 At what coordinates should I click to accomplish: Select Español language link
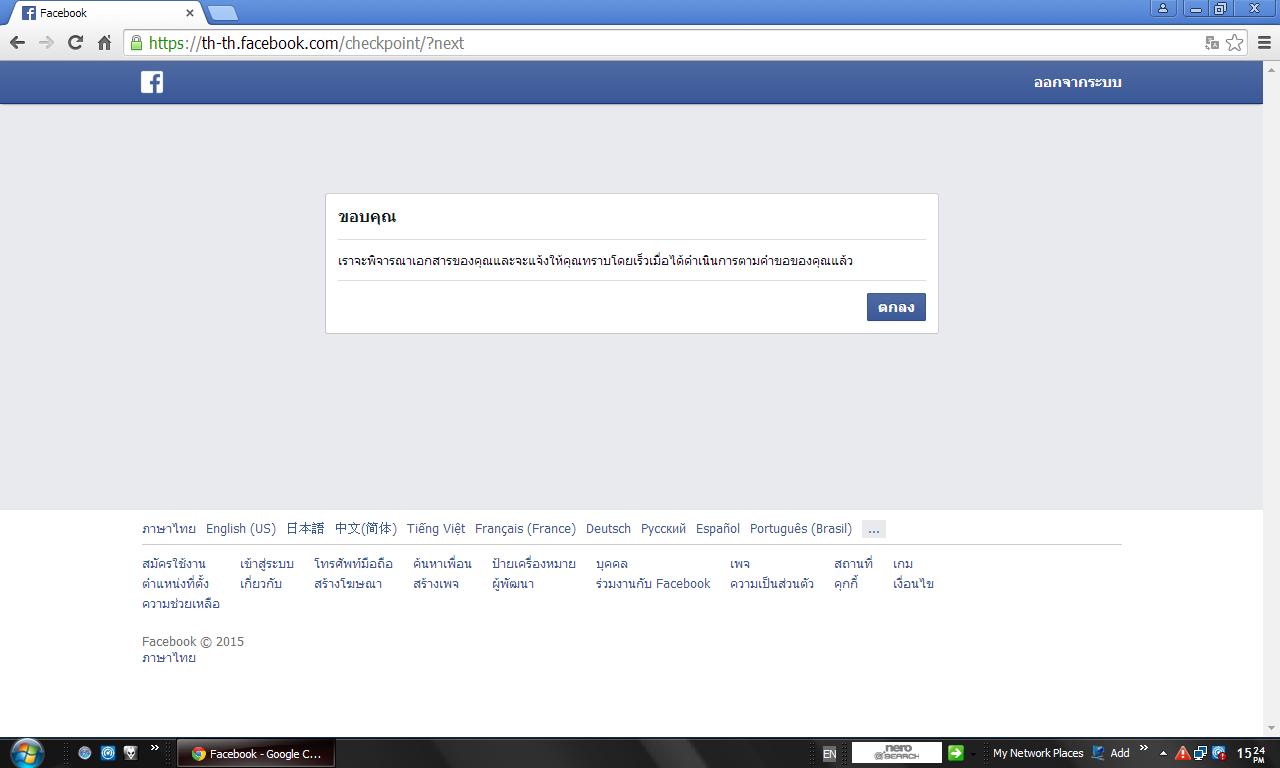tap(718, 529)
